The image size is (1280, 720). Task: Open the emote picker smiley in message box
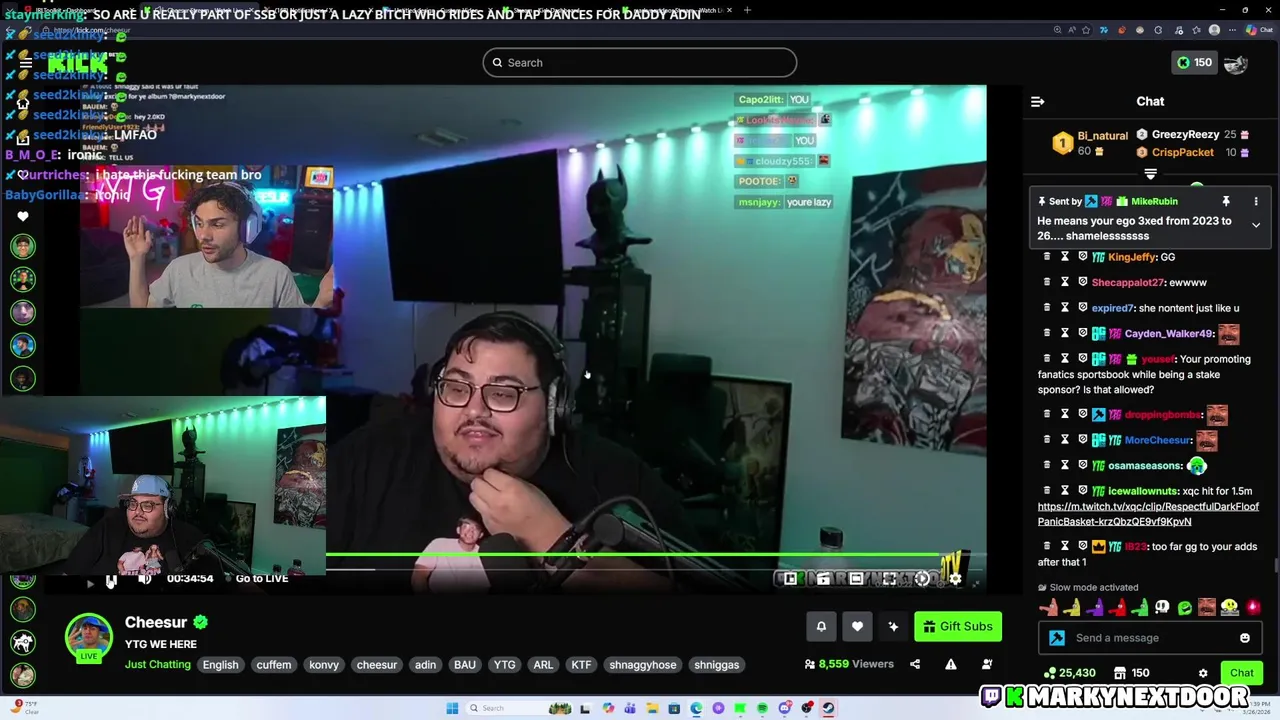click(1245, 638)
